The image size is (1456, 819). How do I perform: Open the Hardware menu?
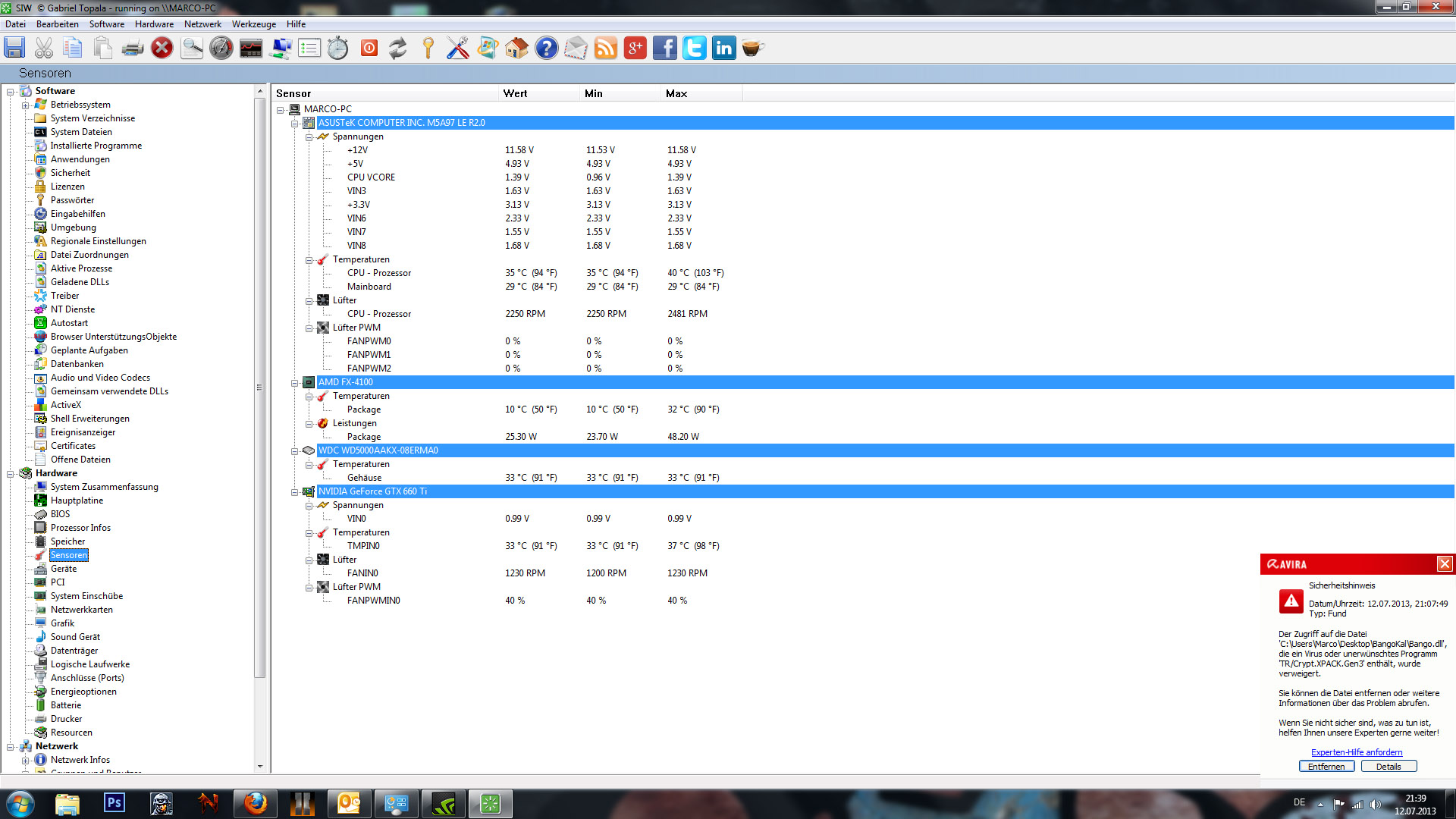154,24
